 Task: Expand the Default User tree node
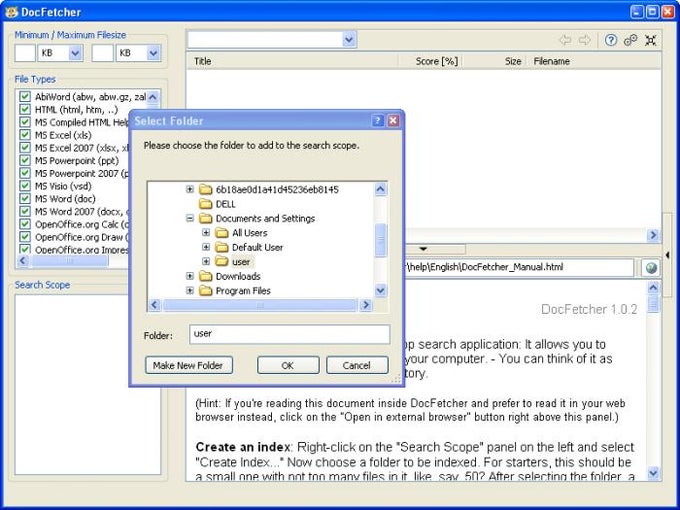206,247
